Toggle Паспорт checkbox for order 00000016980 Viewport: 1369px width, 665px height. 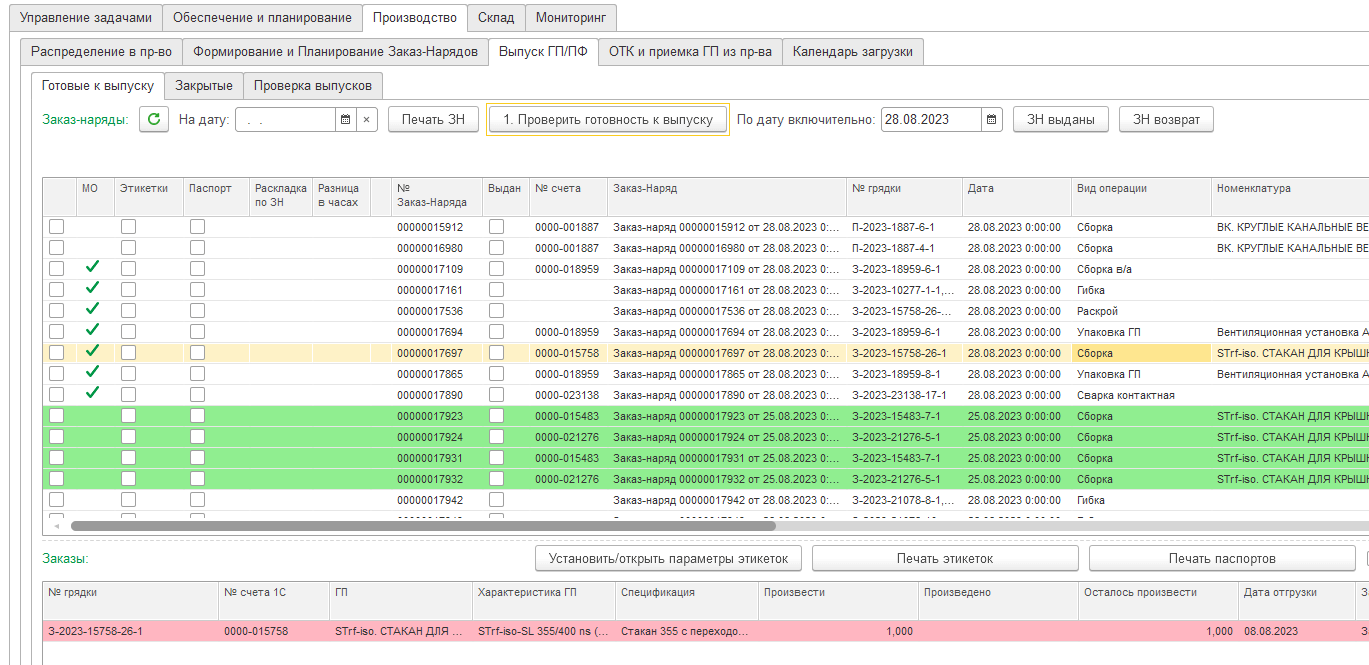pyautogui.click(x=197, y=247)
